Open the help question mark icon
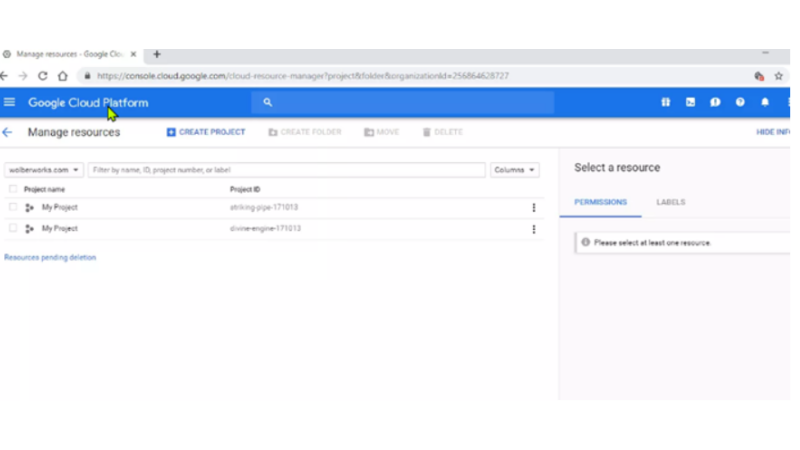 click(740, 103)
